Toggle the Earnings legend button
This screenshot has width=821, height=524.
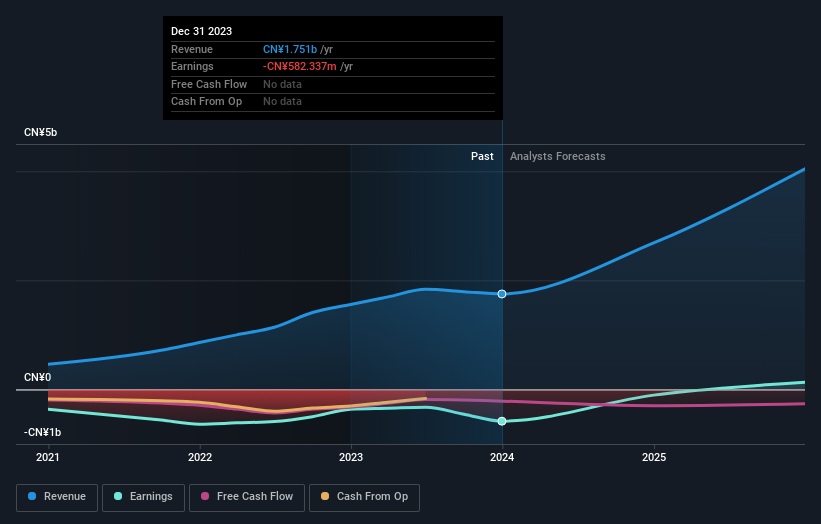(143, 497)
